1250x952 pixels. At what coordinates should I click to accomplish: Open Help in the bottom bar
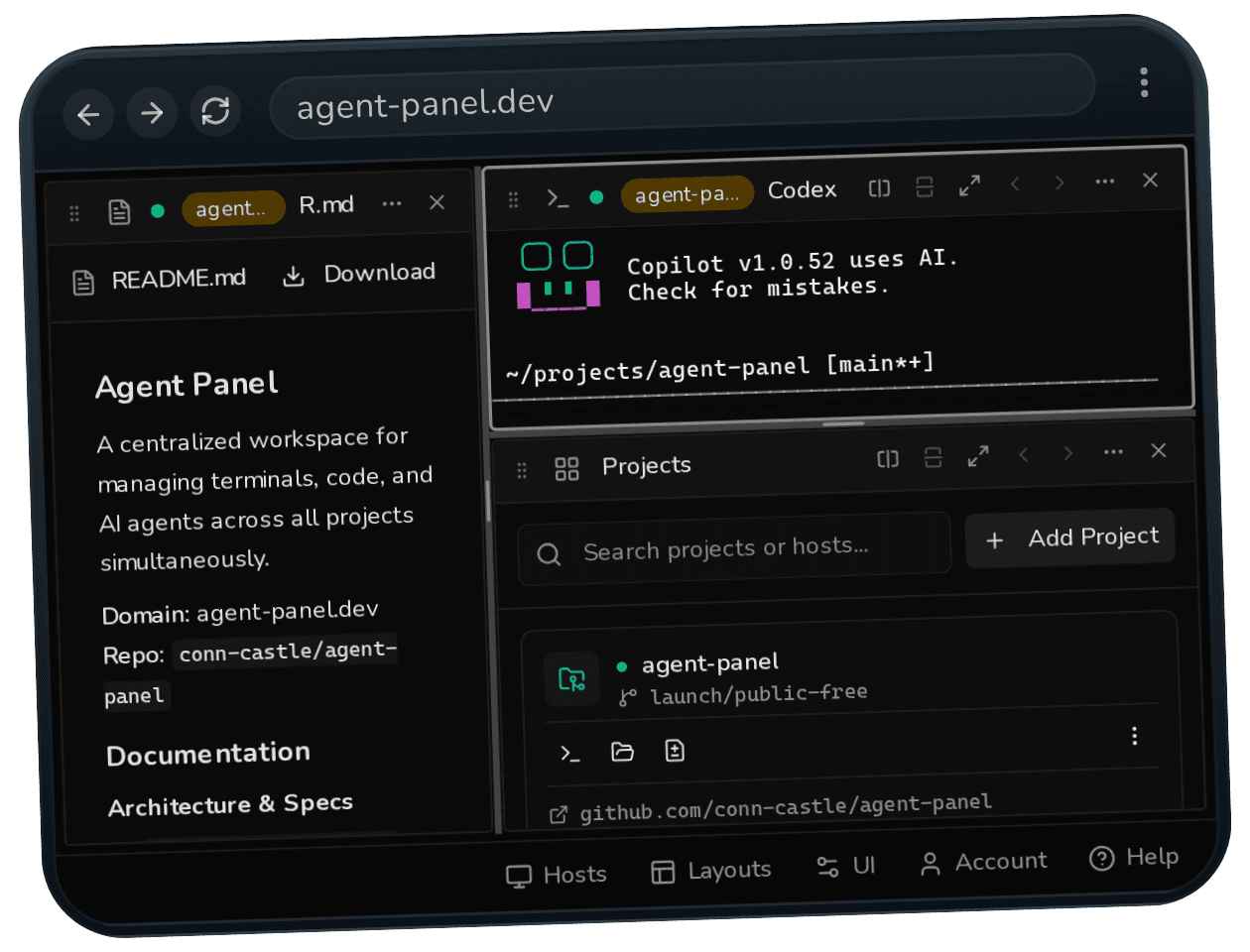coord(1134,858)
